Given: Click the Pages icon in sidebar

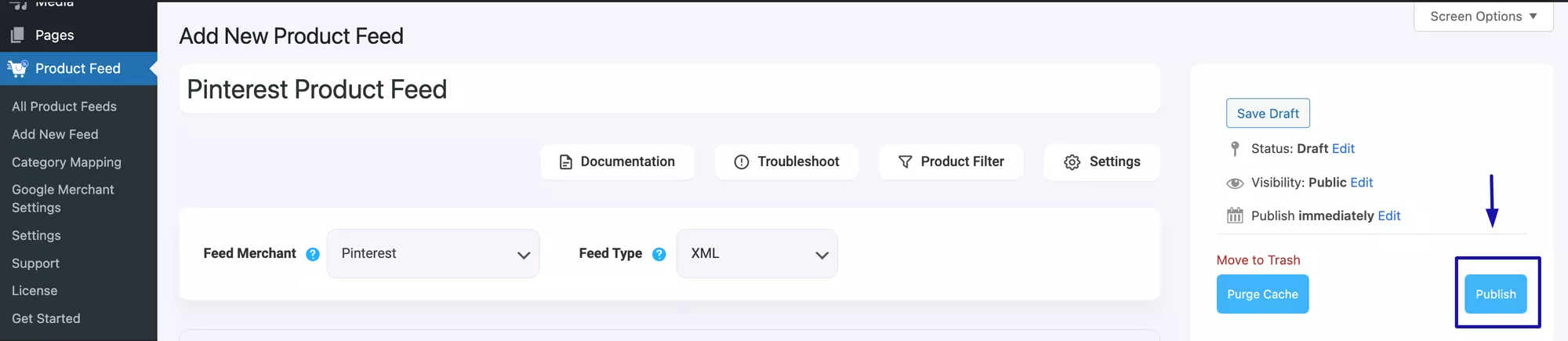Looking at the screenshot, I should 17,35.
